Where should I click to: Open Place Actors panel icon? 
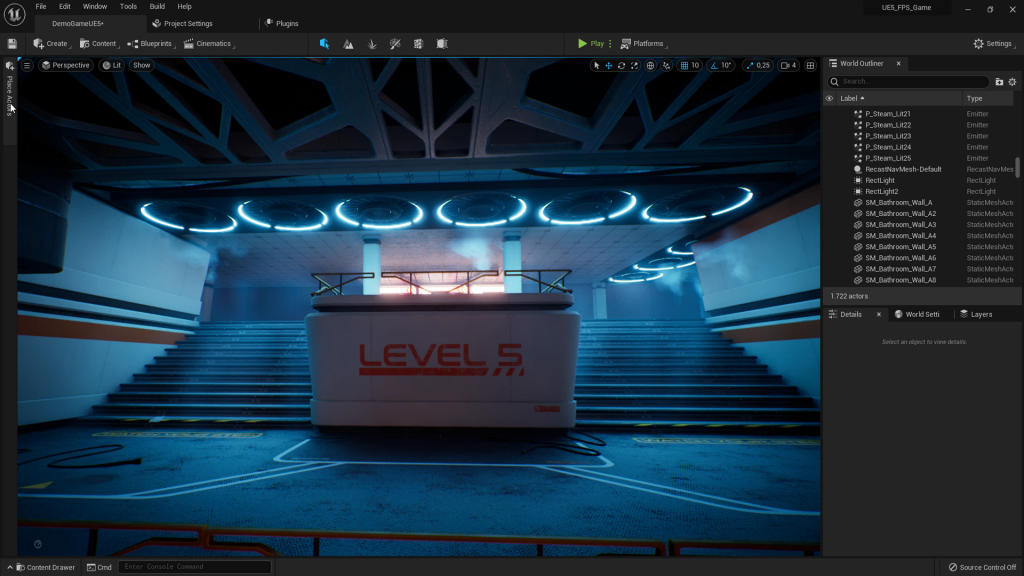10,65
